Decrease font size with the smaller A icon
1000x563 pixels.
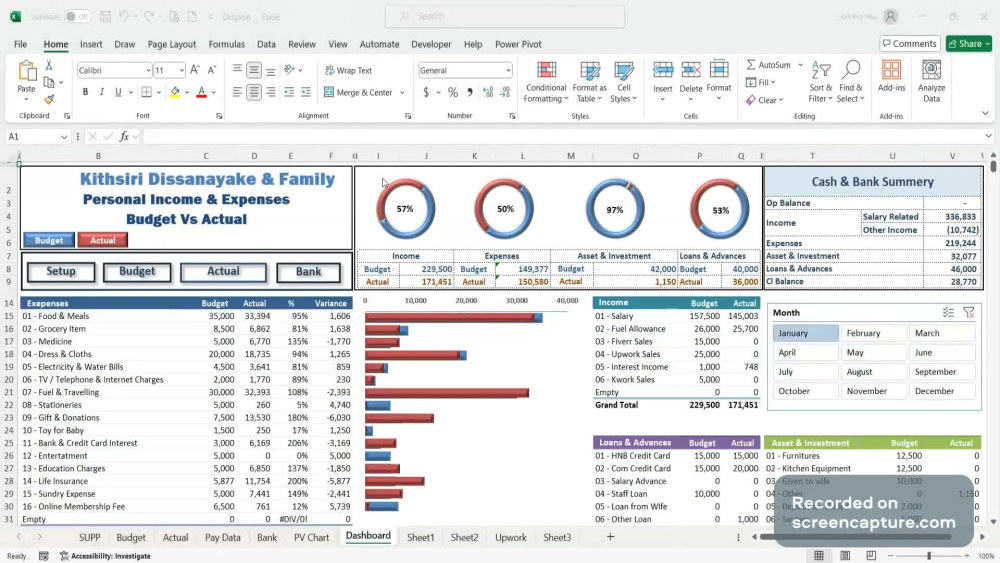212,70
